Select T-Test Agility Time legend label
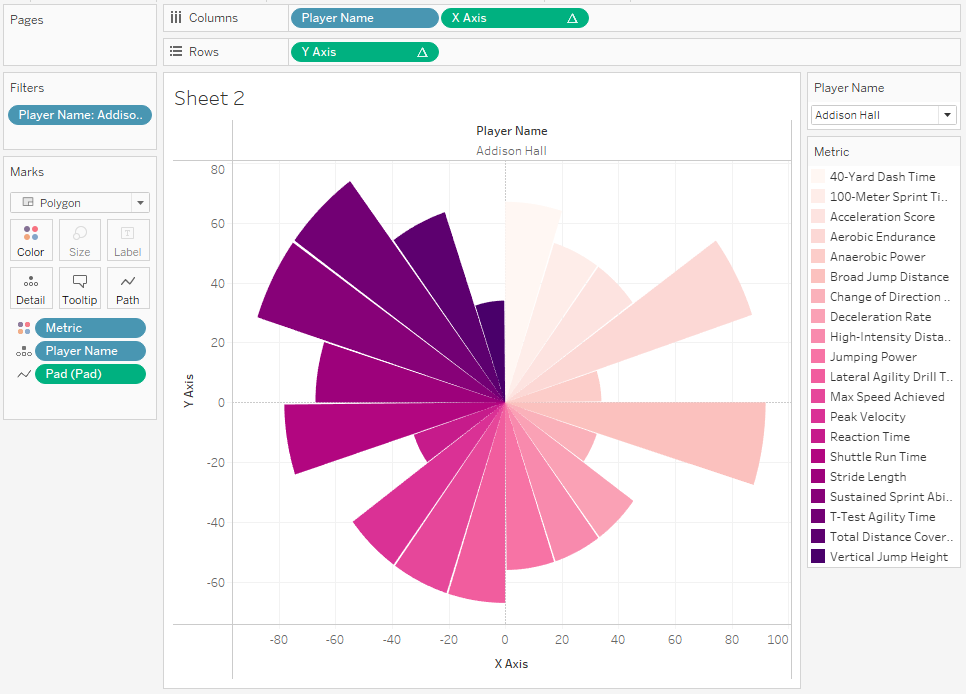Screen dimensions: 966x694 click(882, 516)
